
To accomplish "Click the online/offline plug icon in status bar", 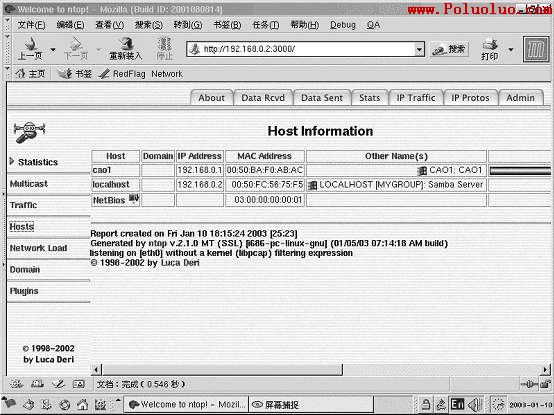I will [x=529, y=384].
